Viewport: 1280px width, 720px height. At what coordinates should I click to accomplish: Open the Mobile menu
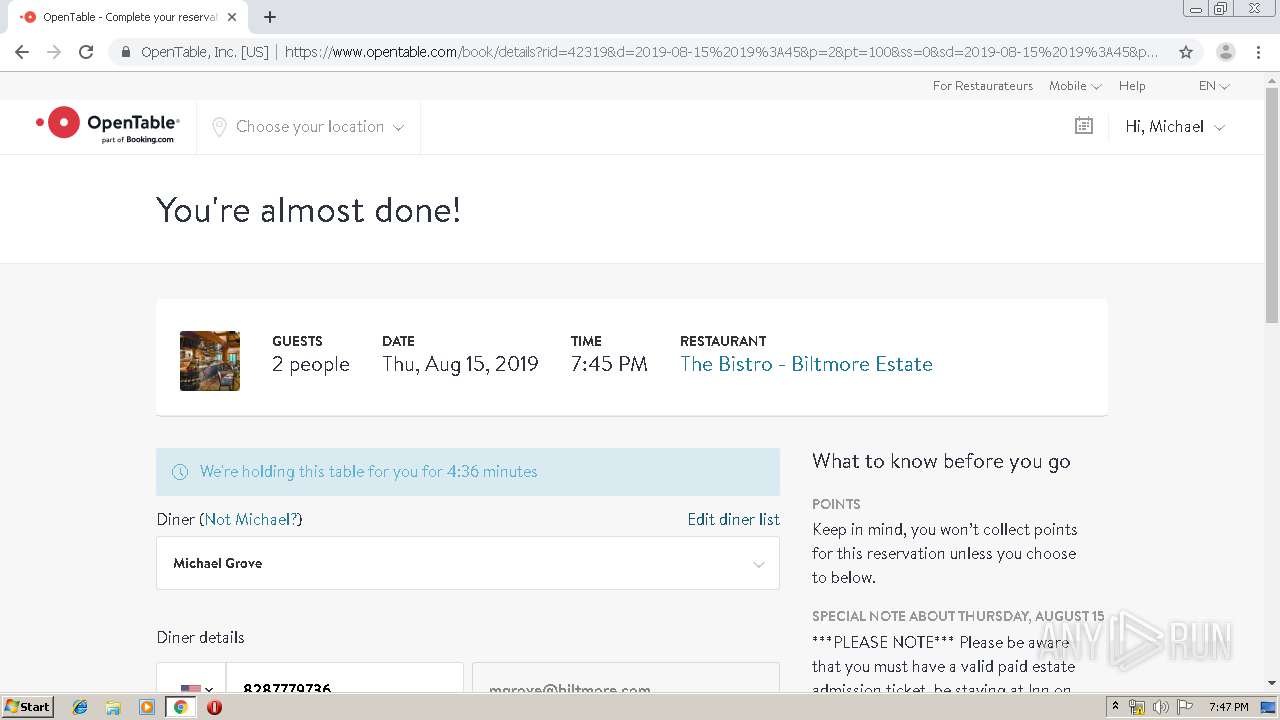1074,86
